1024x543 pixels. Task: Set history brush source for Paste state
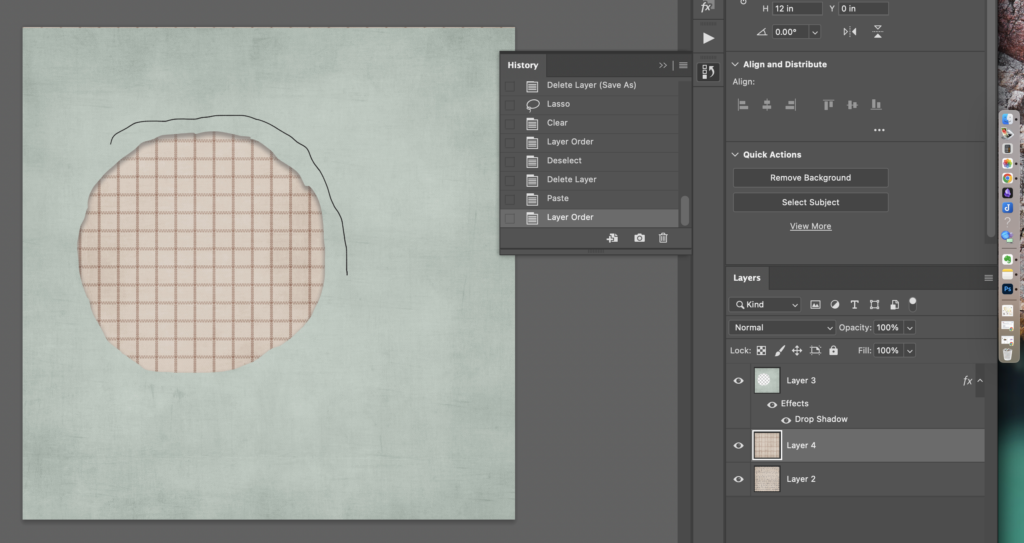510,199
